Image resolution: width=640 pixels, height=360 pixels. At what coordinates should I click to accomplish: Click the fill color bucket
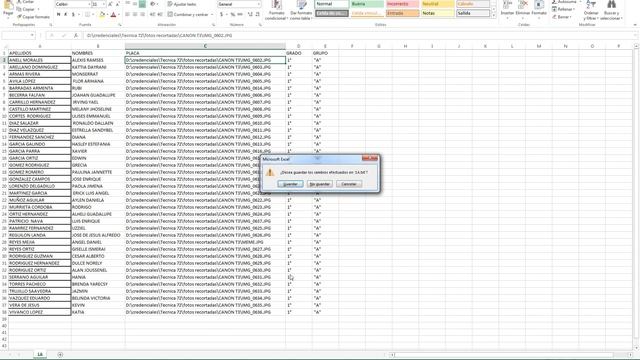pyautogui.click(x=102, y=15)
